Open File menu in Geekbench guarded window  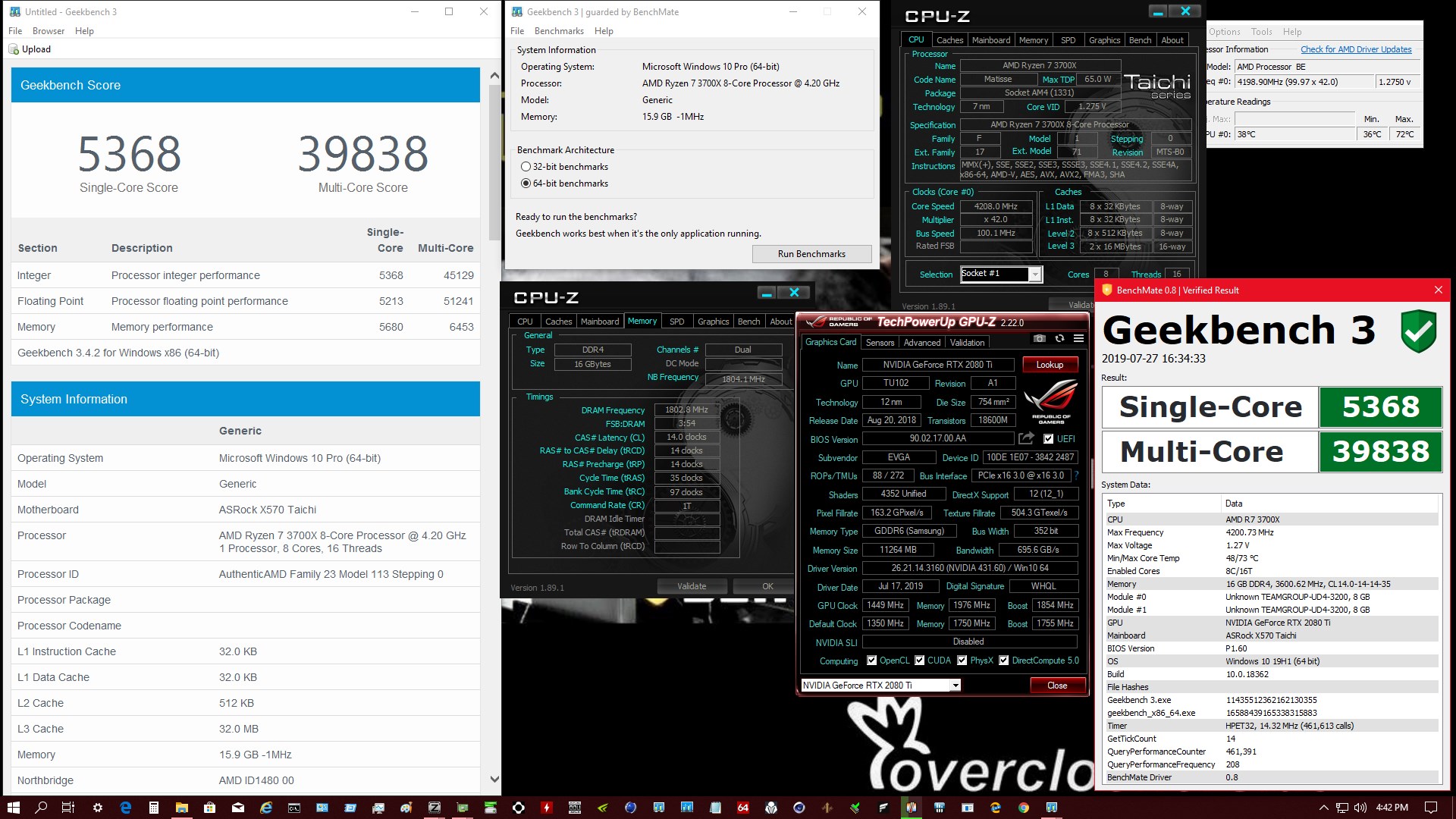point(517,31)
